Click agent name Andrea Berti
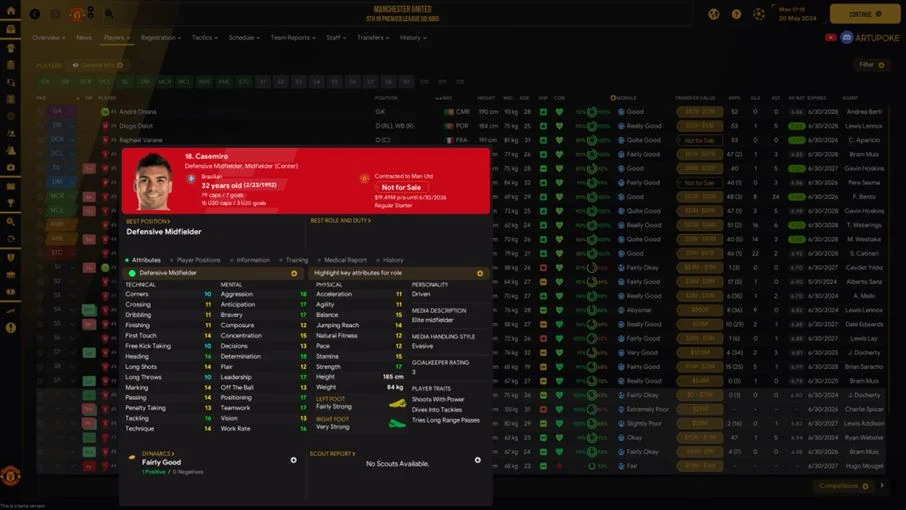The image size is (906, 510). 864,112
